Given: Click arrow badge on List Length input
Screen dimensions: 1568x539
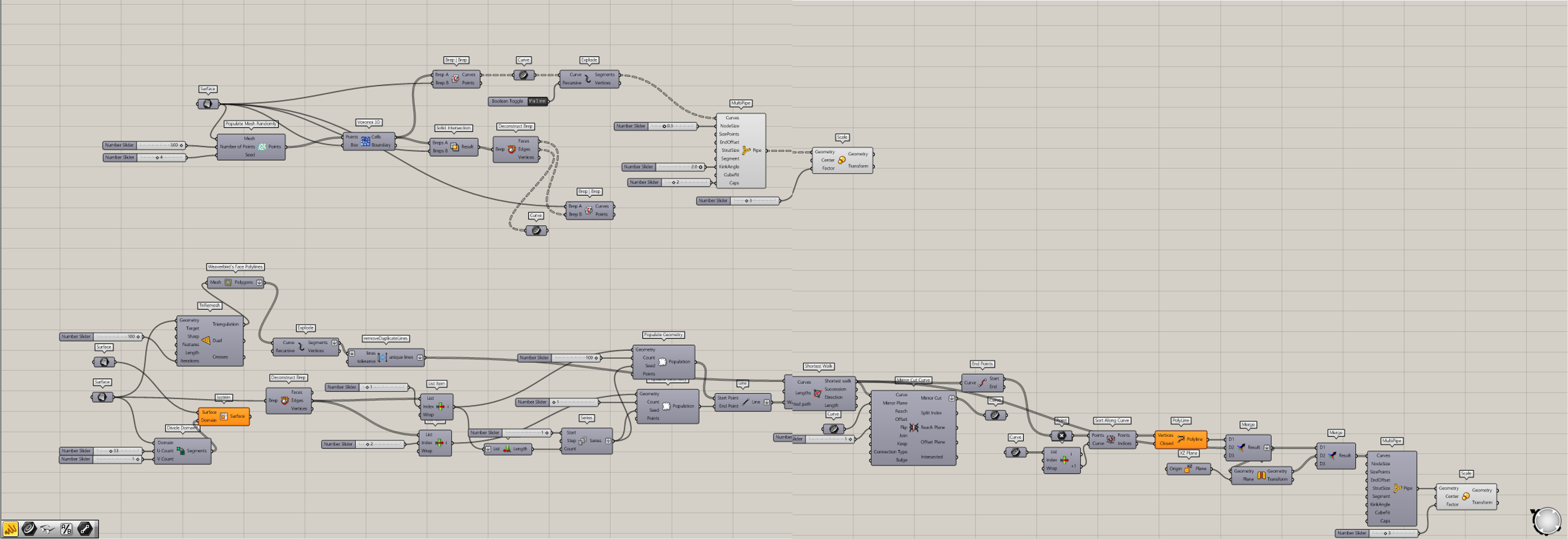Looking at the screenshot, I should [x=488, y=449].
